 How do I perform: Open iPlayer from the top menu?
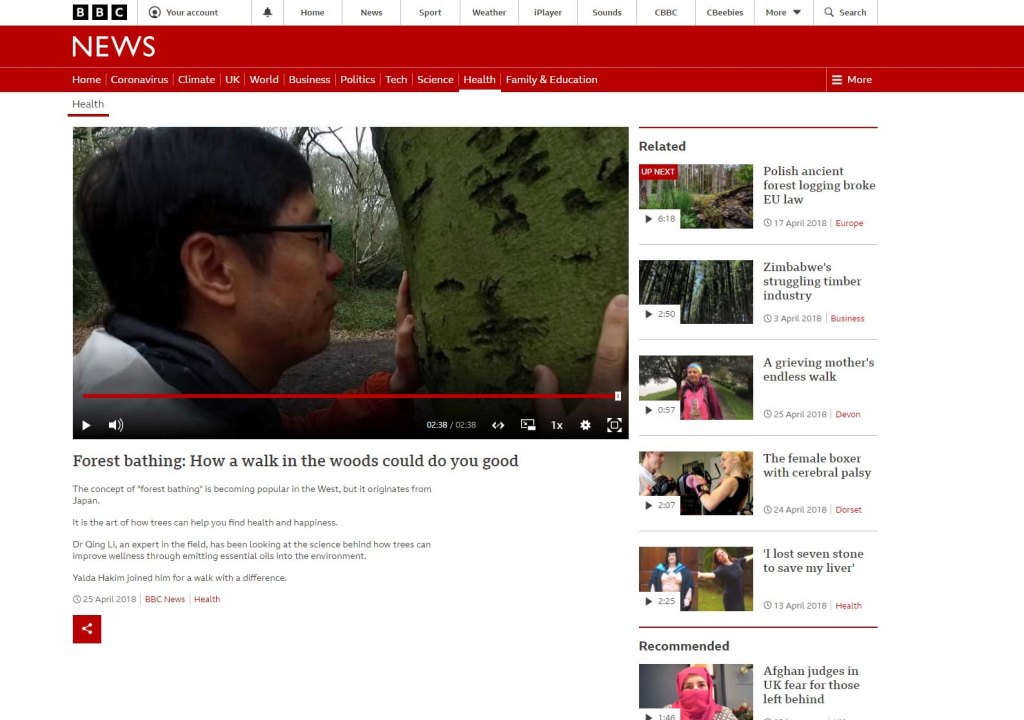(549, 13)
